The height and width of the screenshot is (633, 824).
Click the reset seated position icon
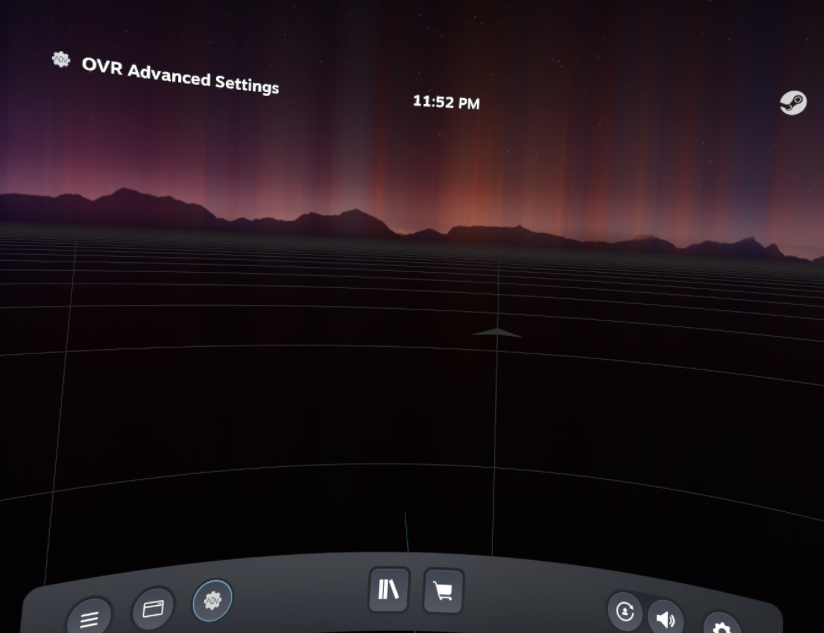(x=625, y=611)
